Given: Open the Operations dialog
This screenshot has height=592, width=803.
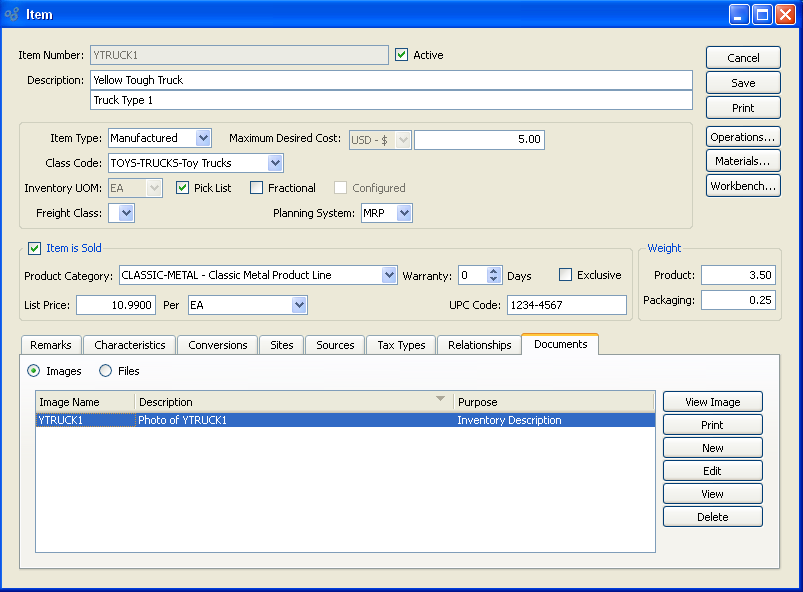Looking at the screenshot, I should tap(743, 137).
